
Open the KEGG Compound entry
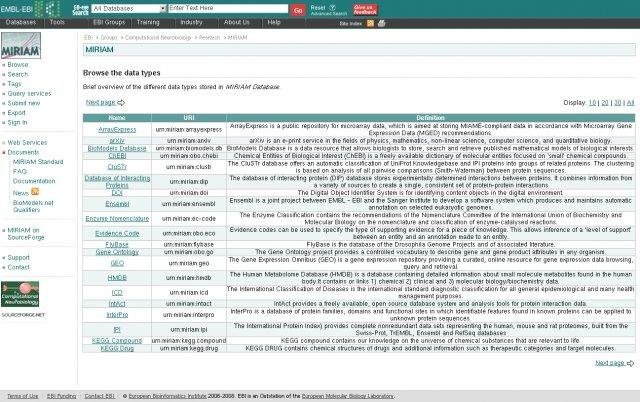pos(117,340)
